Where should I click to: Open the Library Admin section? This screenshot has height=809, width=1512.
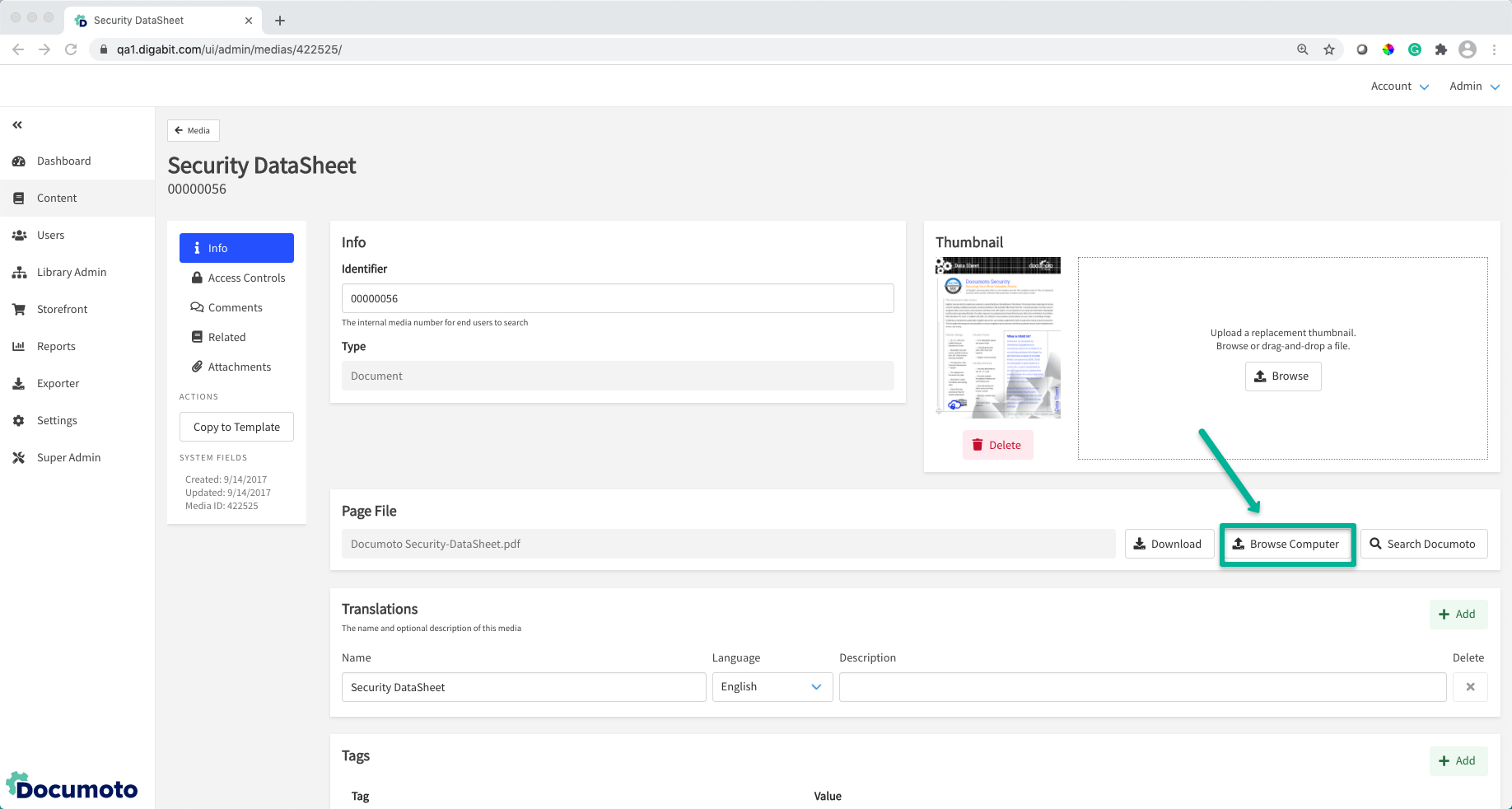tap(71, 273)
